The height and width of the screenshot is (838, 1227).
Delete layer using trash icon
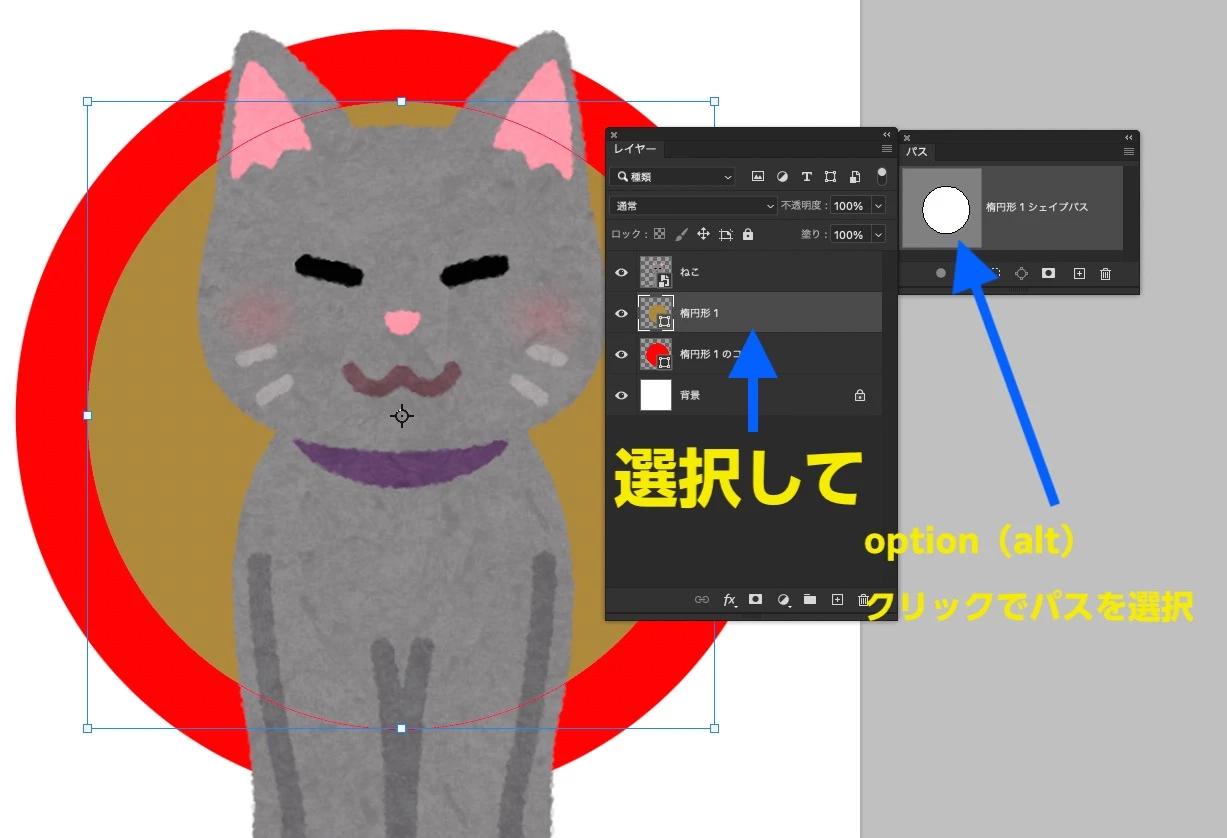[x=864, y=600]
